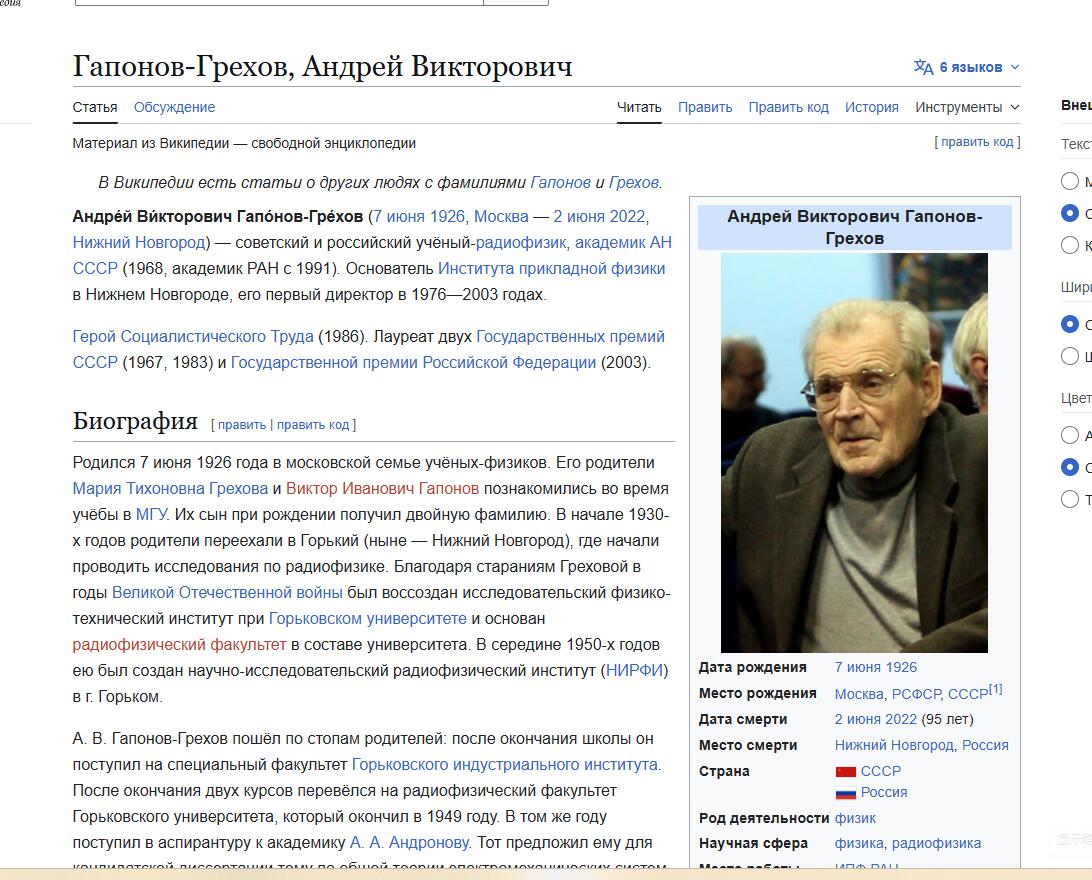Select the first radio option under "Цвет"
Image resolution: width=1092 pixels, height=880 pixels.
pyautogui.click(x=1070, y=435)
